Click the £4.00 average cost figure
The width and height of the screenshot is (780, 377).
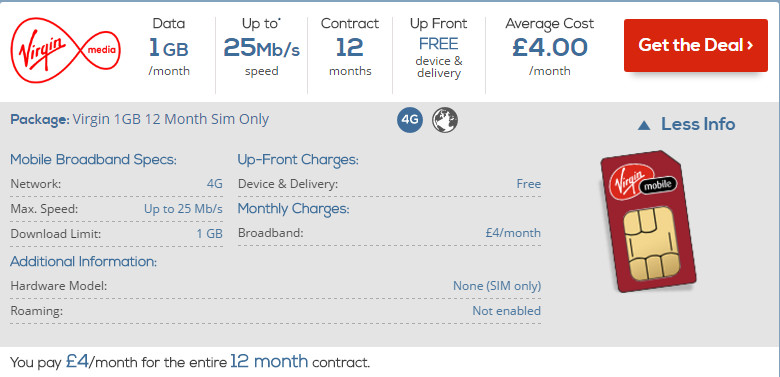click(x=550, y=48)
